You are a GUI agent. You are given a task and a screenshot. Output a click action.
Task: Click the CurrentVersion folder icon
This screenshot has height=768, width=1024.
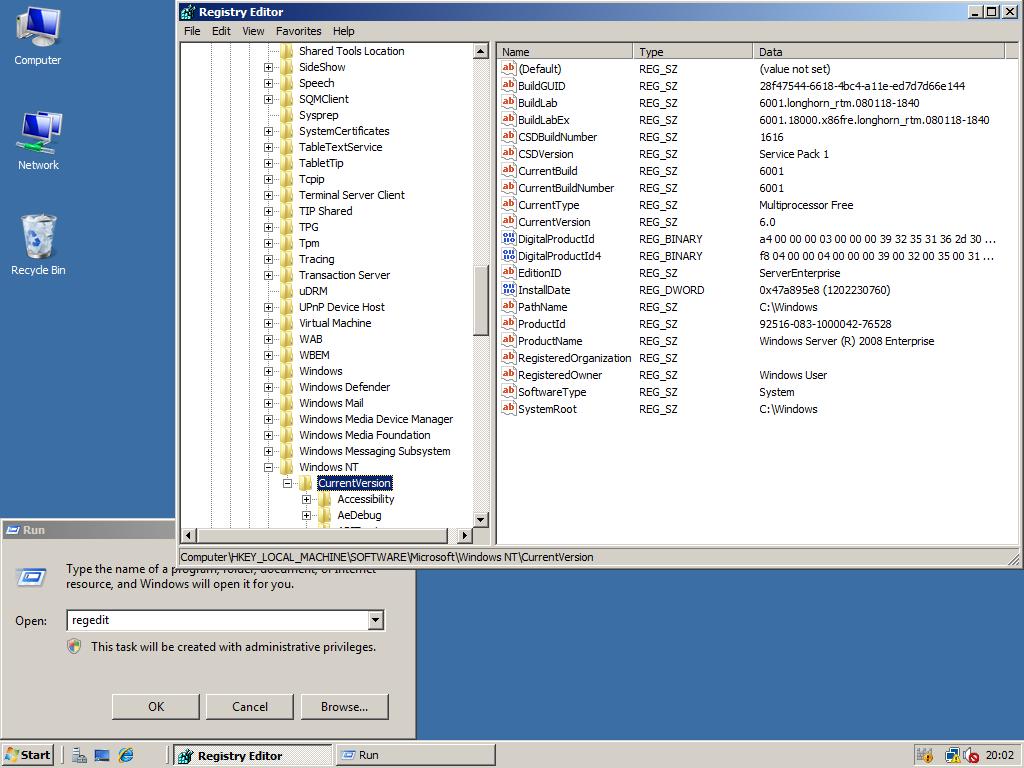(306, 483)
